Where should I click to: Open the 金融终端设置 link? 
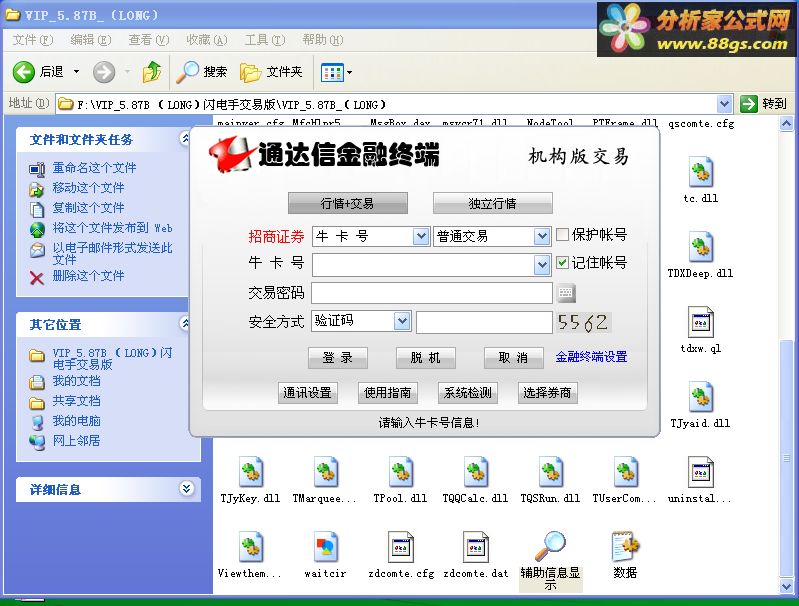(592, 357)
